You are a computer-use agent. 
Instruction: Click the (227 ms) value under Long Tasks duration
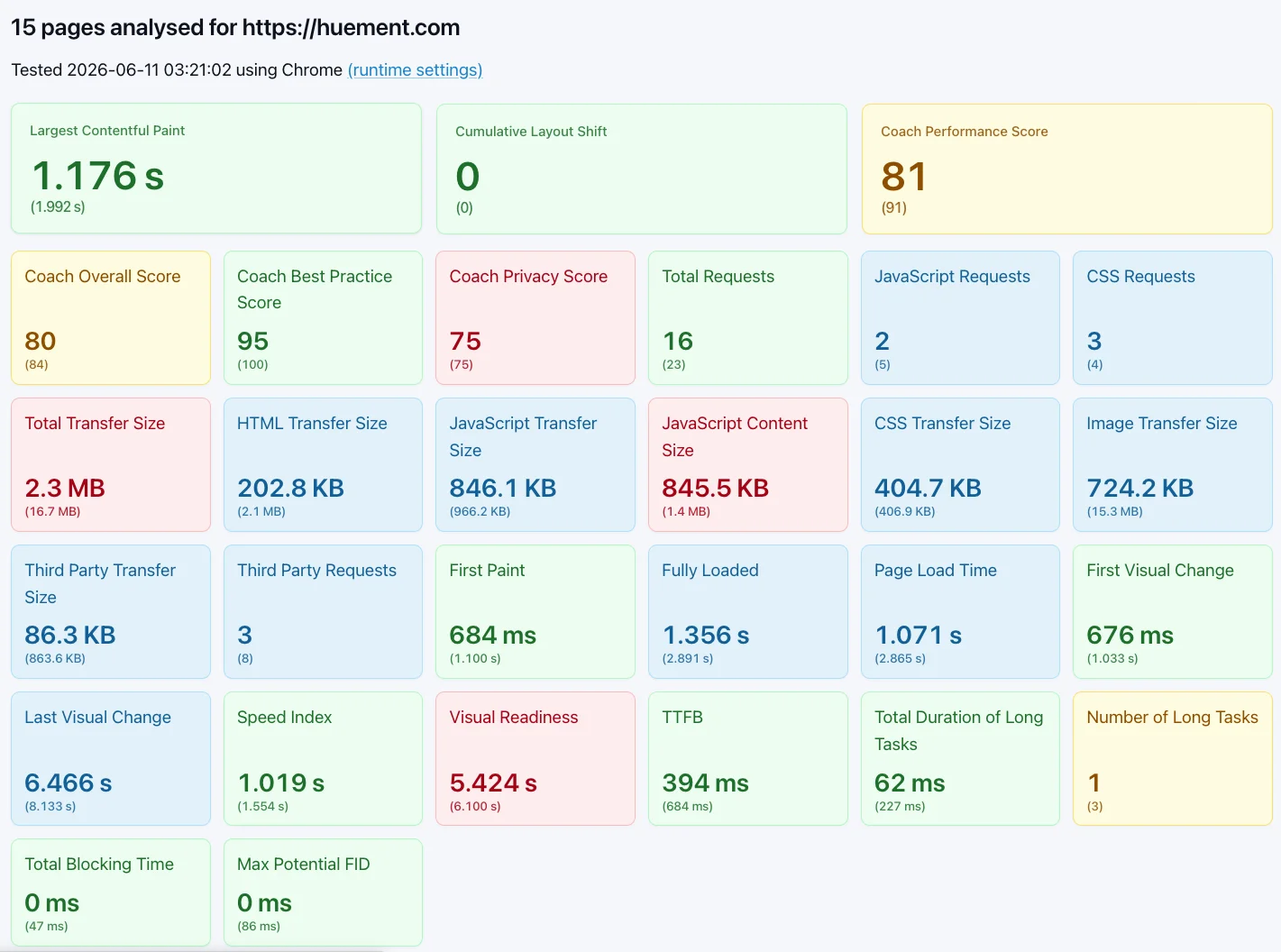pos(900,806)
